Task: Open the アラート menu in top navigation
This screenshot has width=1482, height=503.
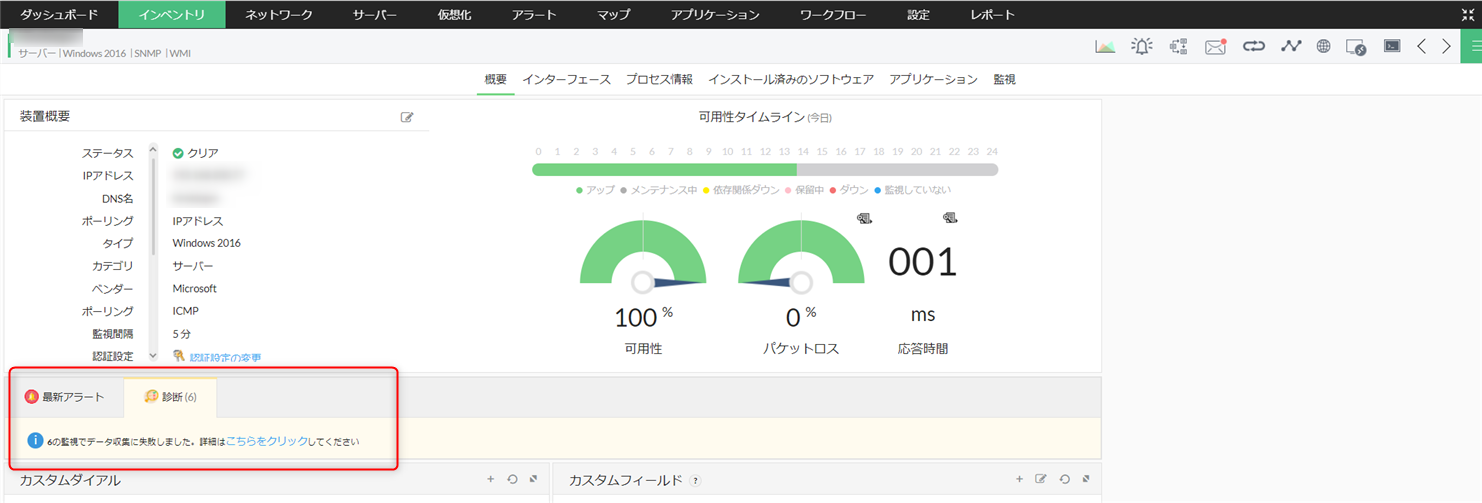Action: pos(533,14)
